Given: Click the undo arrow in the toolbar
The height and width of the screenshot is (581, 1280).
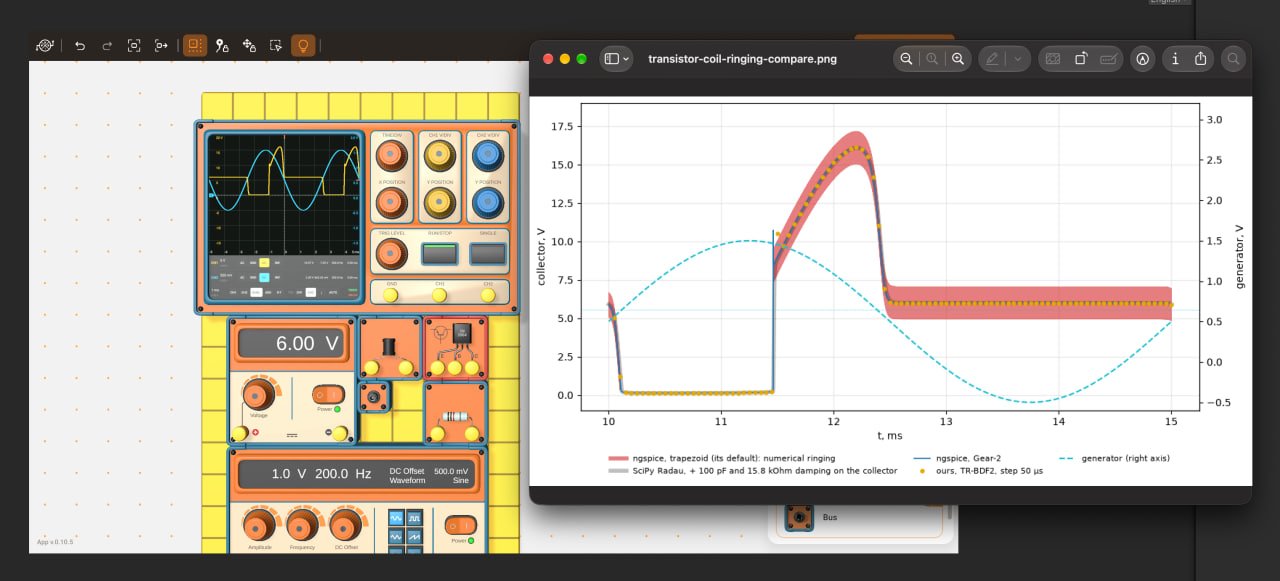Looking at the screenshot, I should pyautogui.click(x=81, y=46).
